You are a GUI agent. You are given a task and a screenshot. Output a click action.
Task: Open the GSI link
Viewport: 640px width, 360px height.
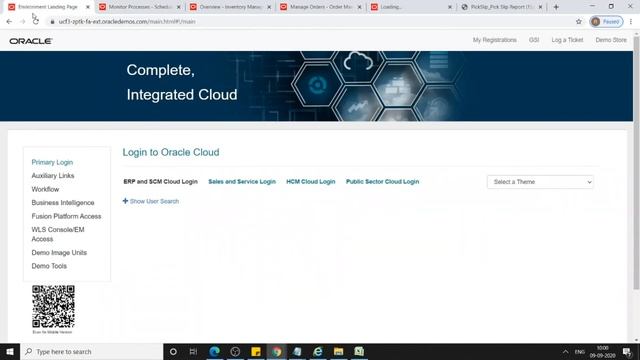[534, 40]
